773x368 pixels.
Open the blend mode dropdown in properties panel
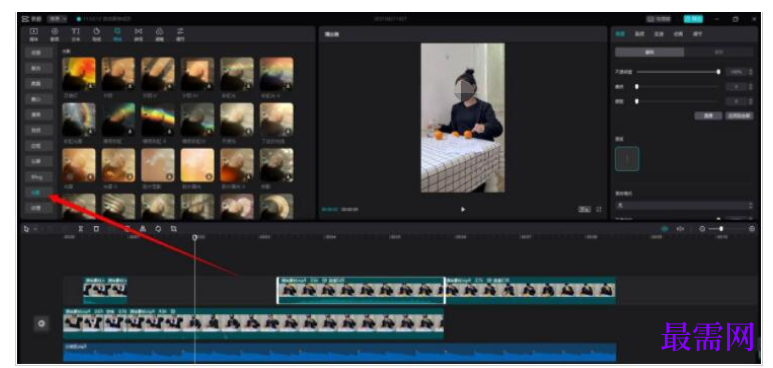point(684,205)
